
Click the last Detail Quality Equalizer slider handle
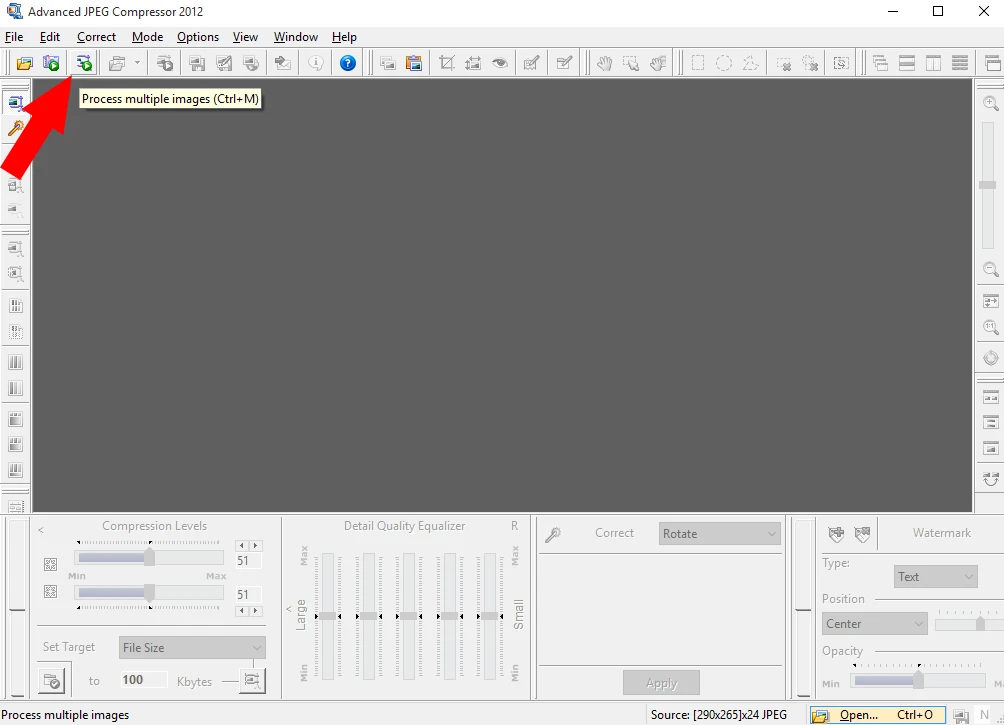pyautogui.click(x=490, y=616)
